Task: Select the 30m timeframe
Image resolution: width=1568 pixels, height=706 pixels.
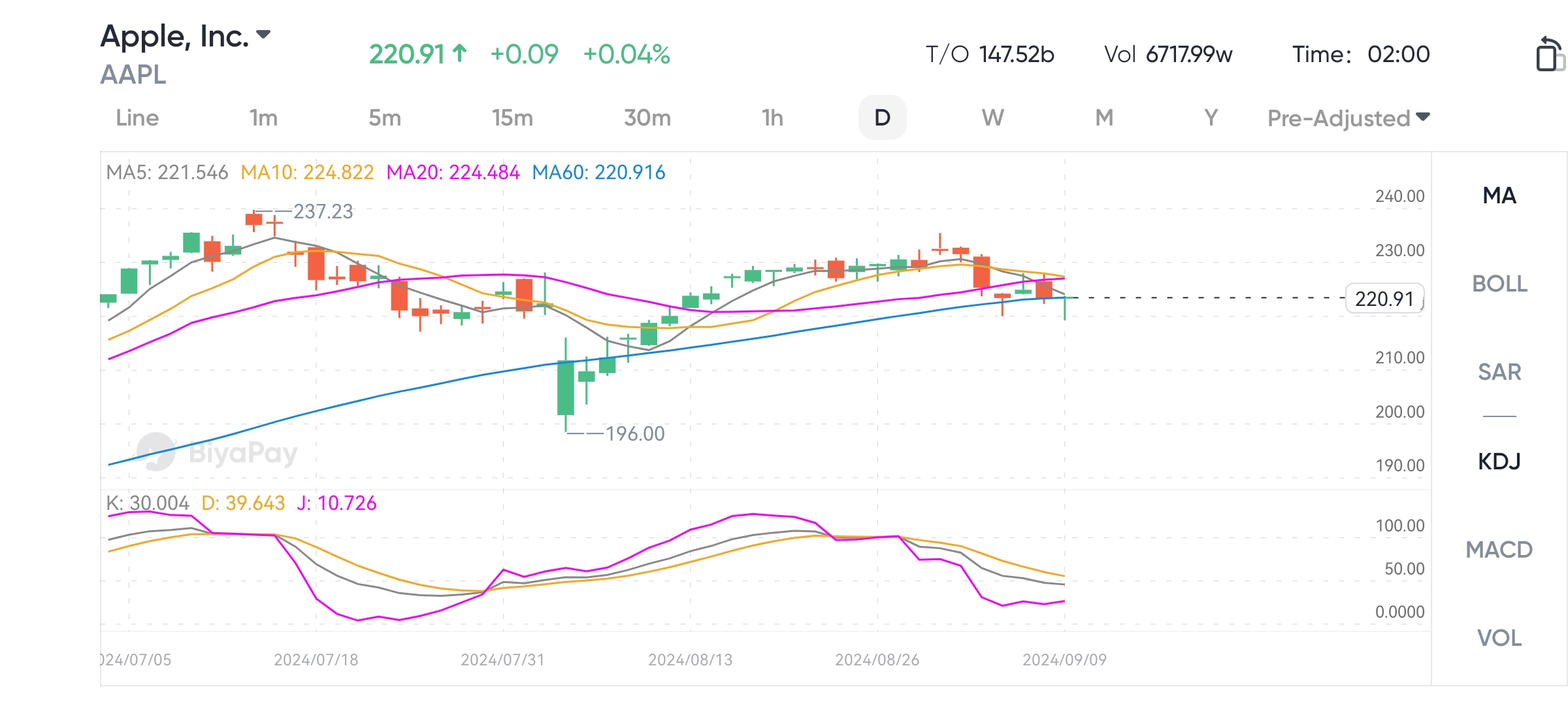Action: pyautogui.click(x=647, y=118)
